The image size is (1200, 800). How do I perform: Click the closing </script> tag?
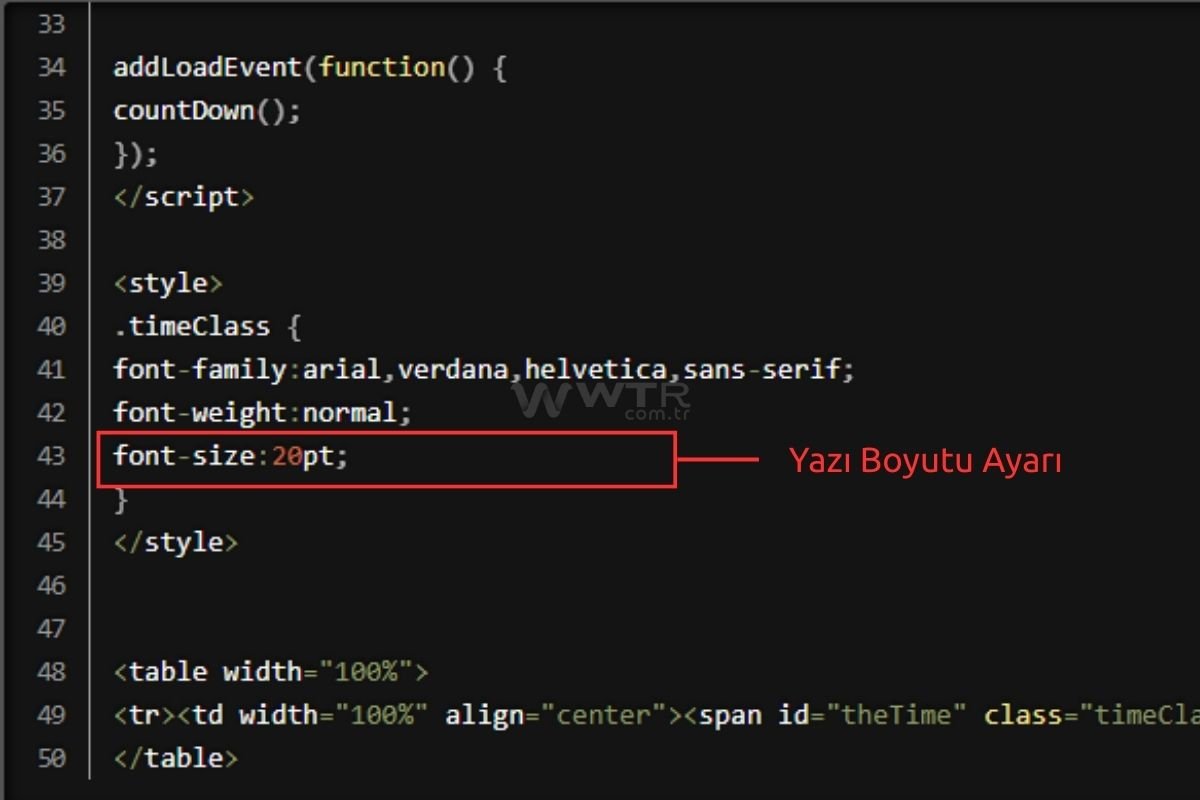(x=184, y=197)
